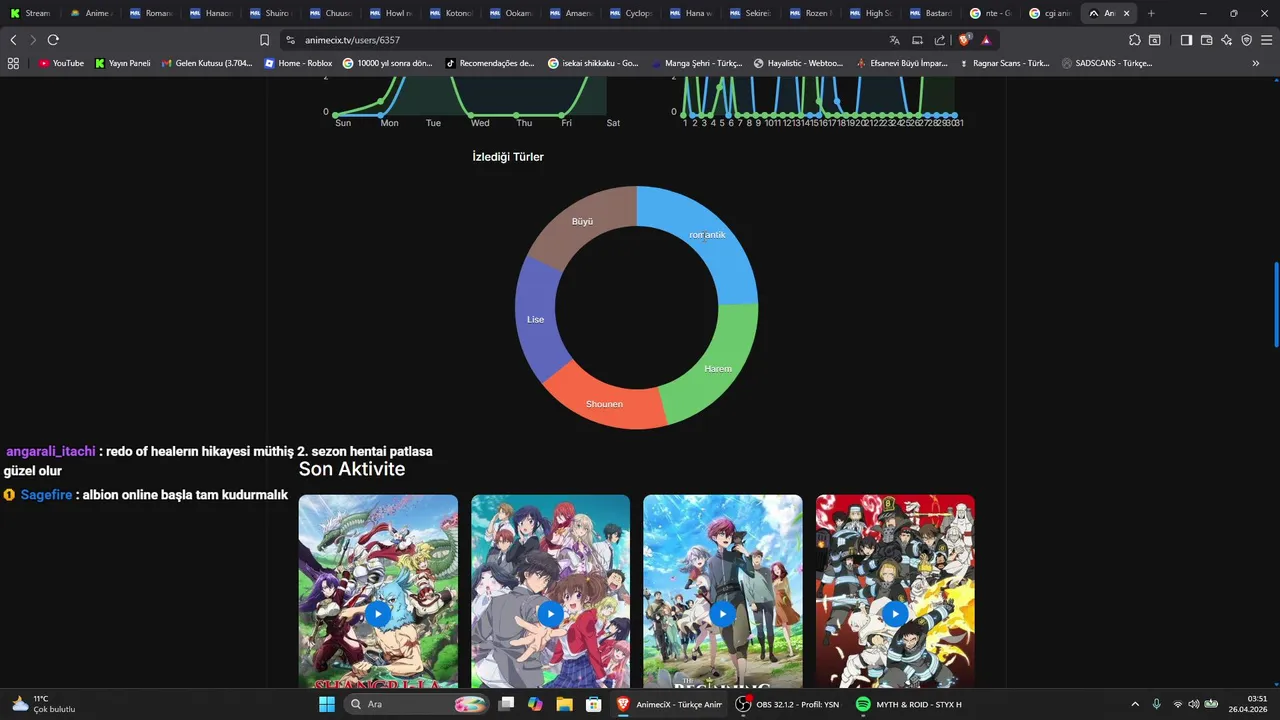
Task: Click the green Harem donut segment
Action: pyautogui.click(x=718, y=370)
